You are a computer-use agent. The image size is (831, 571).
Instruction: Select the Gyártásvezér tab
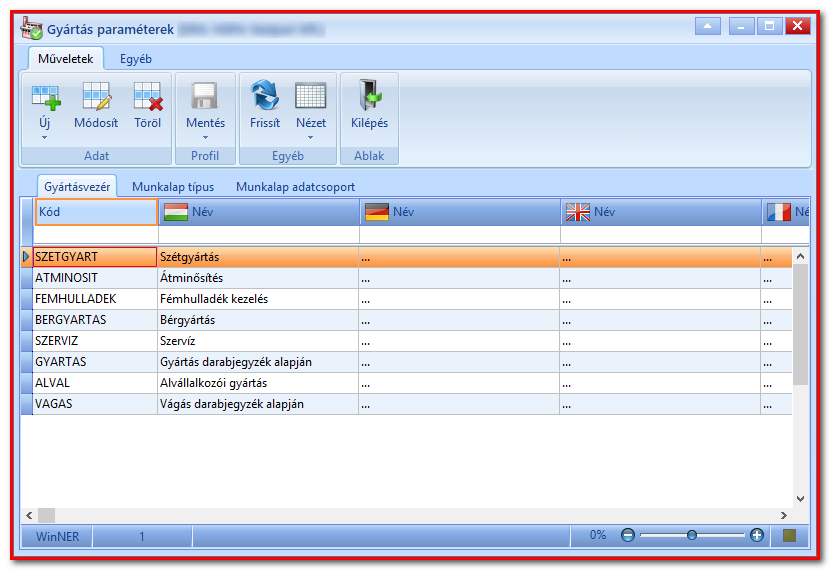(x=77, y=187)
